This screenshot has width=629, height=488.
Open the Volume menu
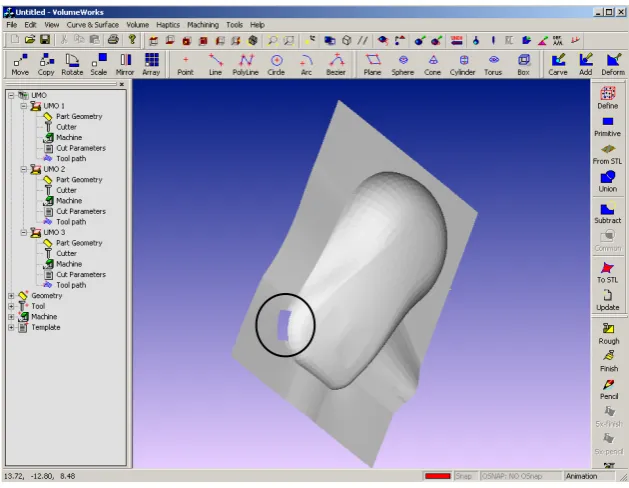point(138,25)
